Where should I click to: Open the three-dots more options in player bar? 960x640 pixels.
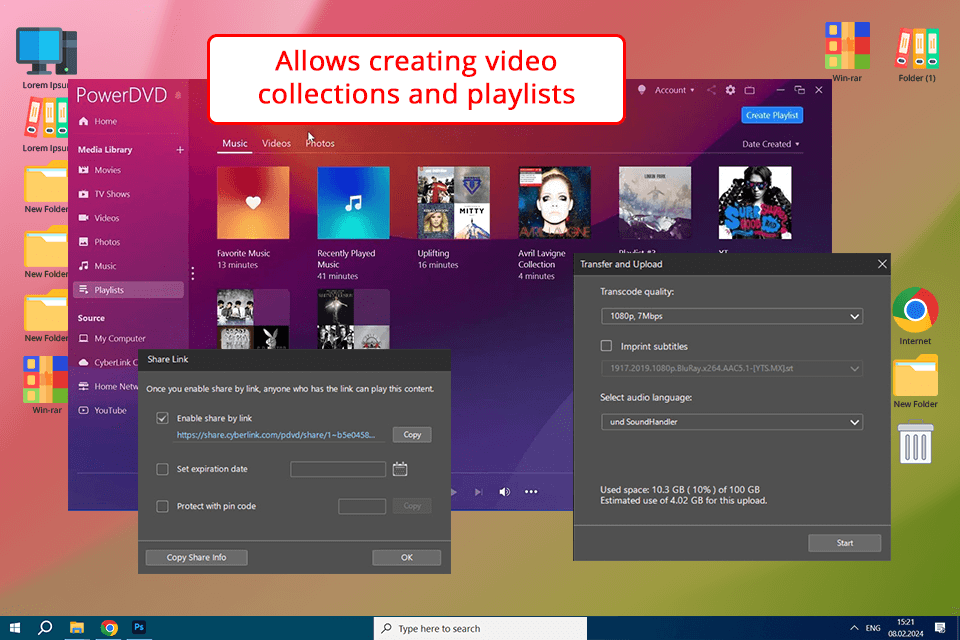coord(531,492)
